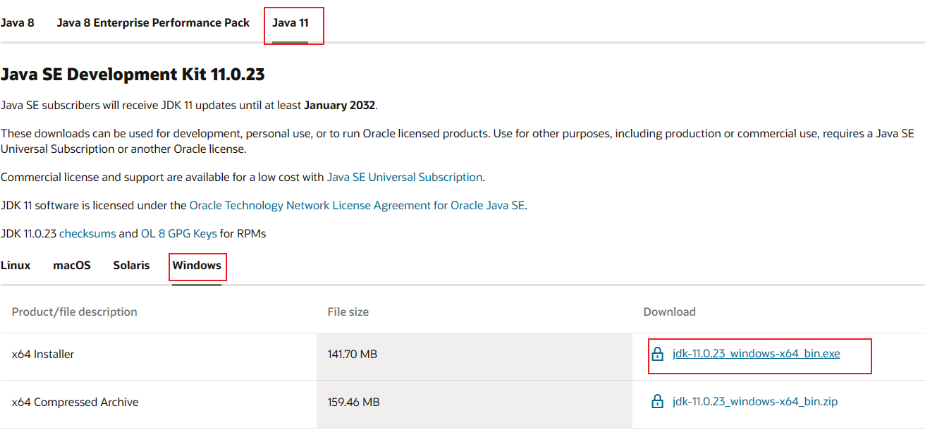Viewport: 932px width, 443px height.
Task: Select the Java 11 tab
Action: click(291, 22)
